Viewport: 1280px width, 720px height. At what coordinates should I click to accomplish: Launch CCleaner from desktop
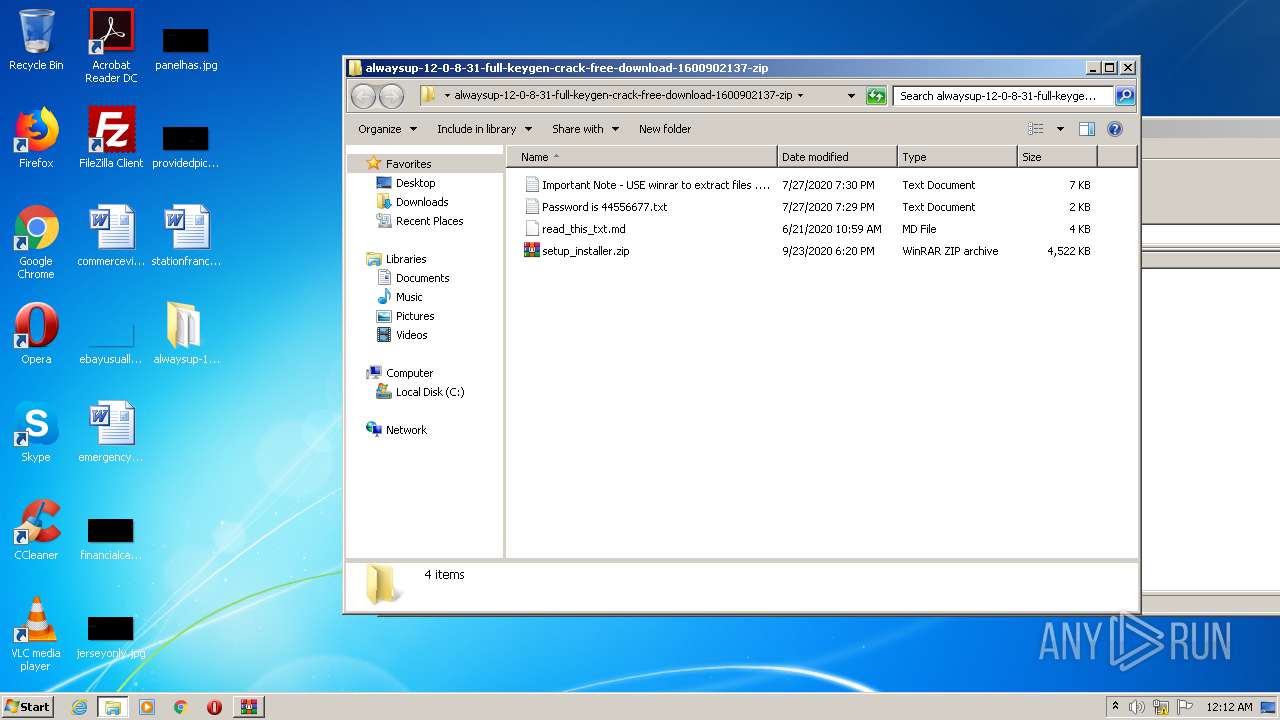(36, 530)
